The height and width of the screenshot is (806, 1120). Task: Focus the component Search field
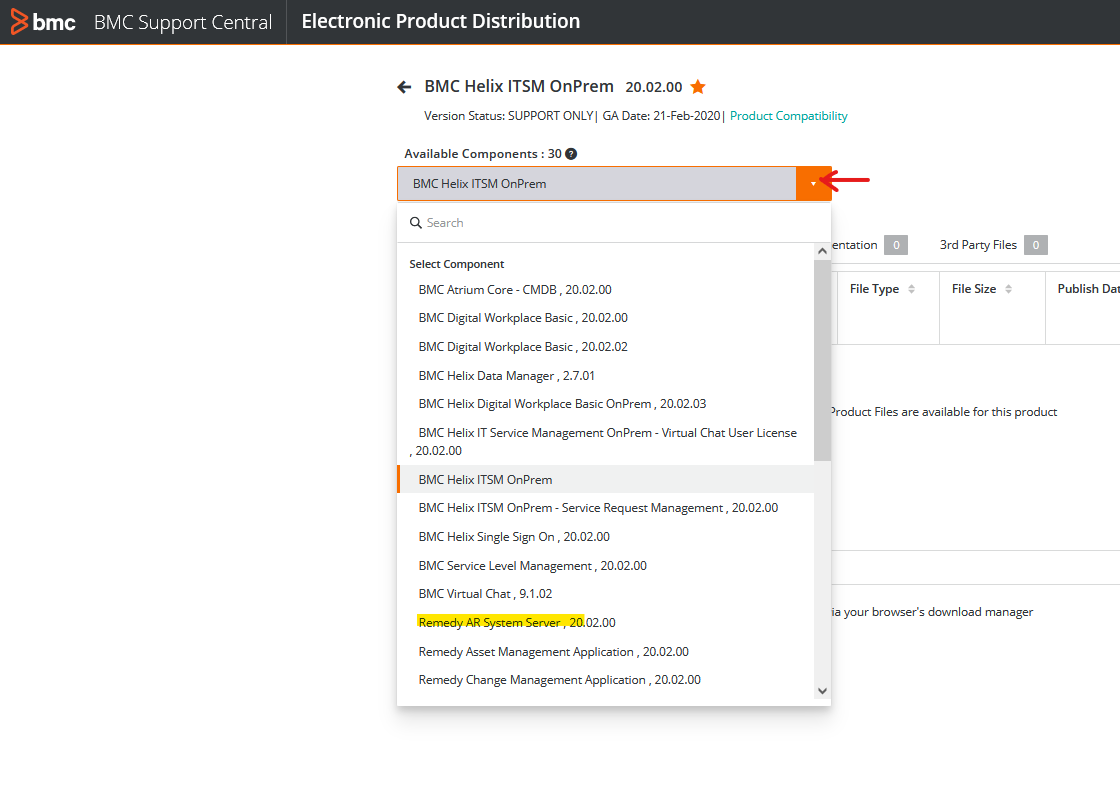coord(614,223)
